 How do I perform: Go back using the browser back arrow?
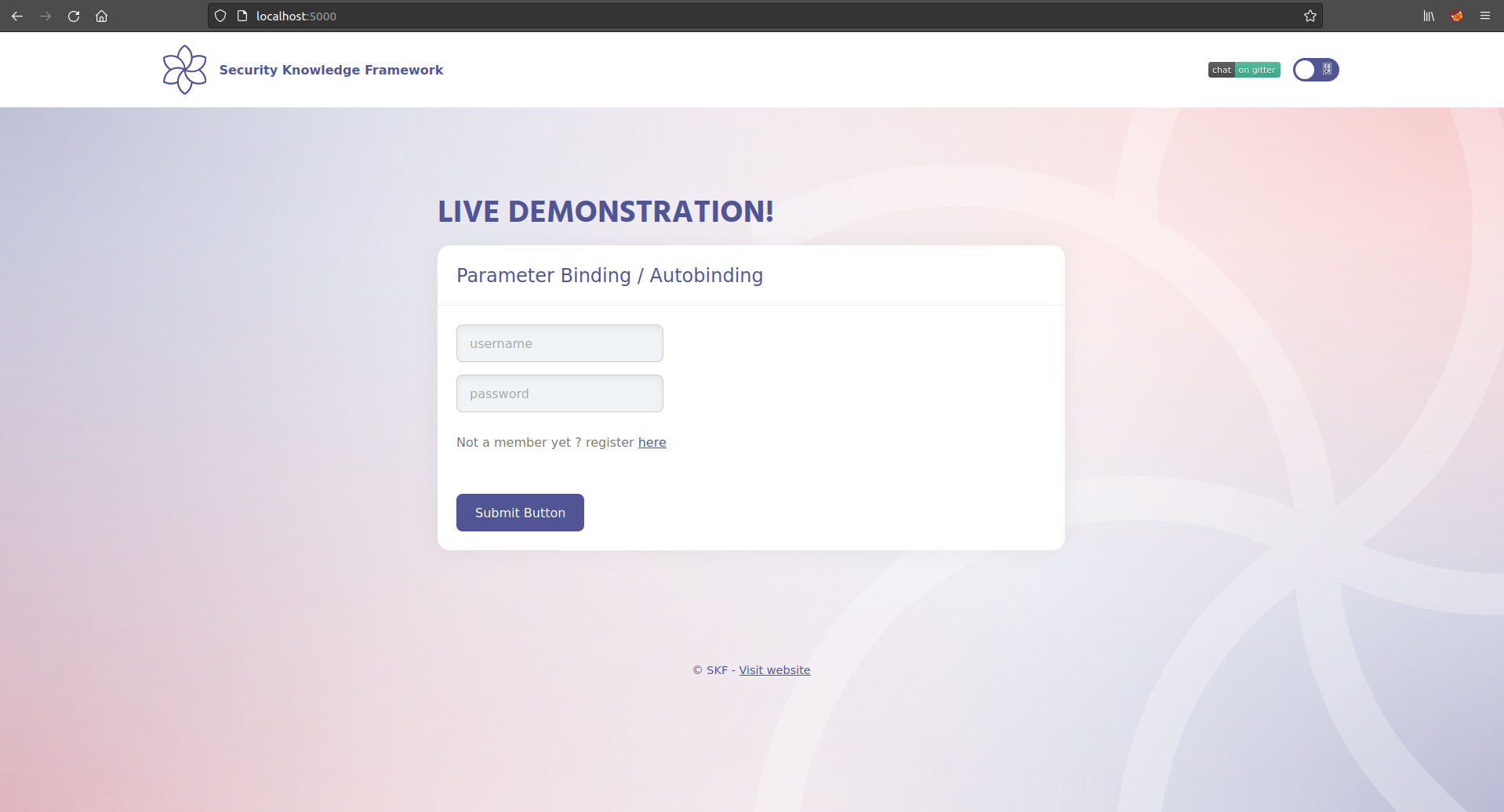[17, 16]
